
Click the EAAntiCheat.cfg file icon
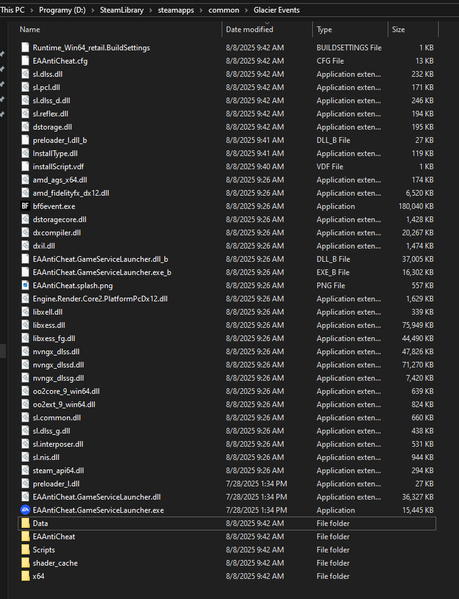[x=25, y=61]
